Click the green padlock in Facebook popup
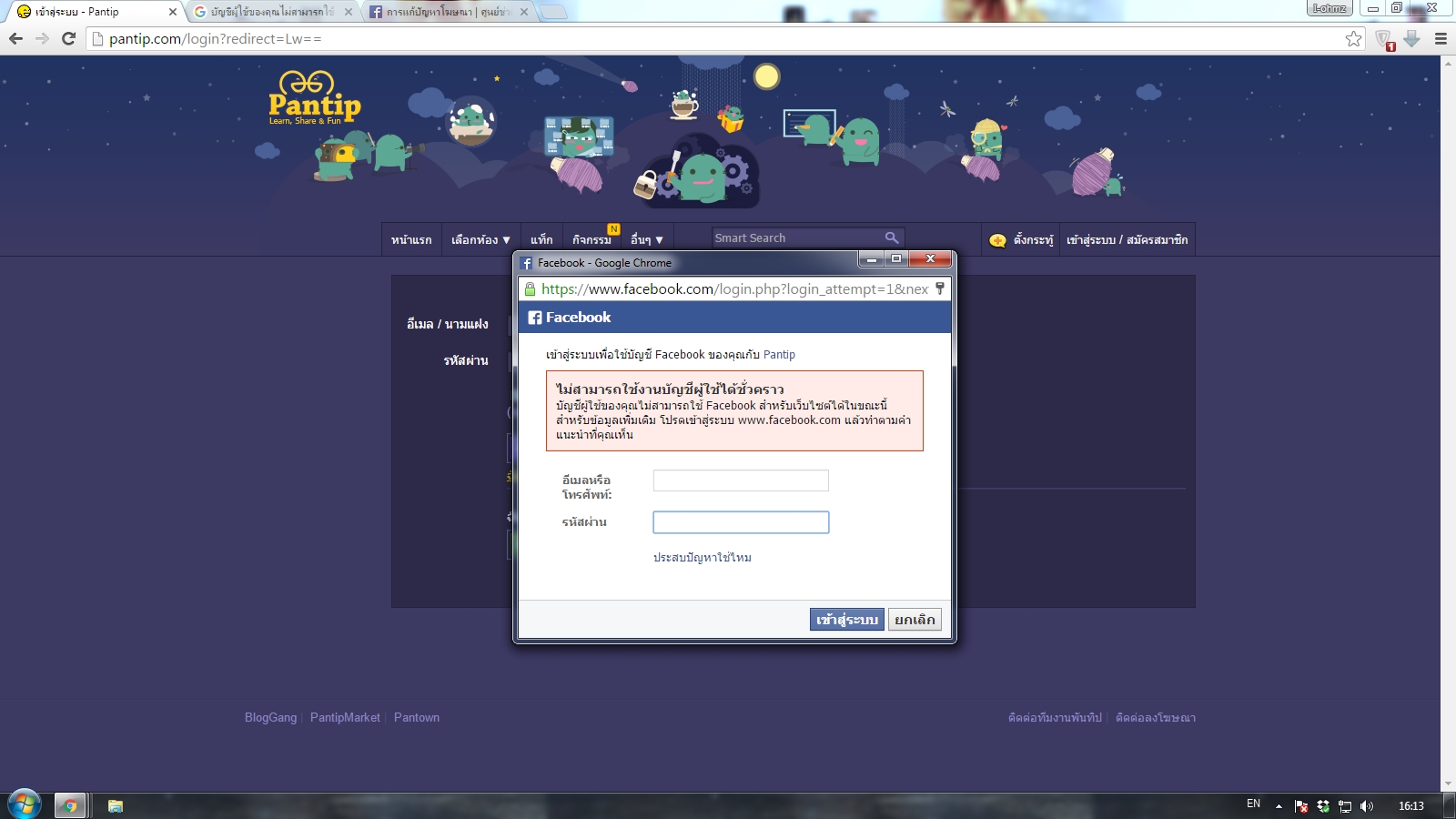This screenshot has width=1456, height=819. tap(530, 288)
